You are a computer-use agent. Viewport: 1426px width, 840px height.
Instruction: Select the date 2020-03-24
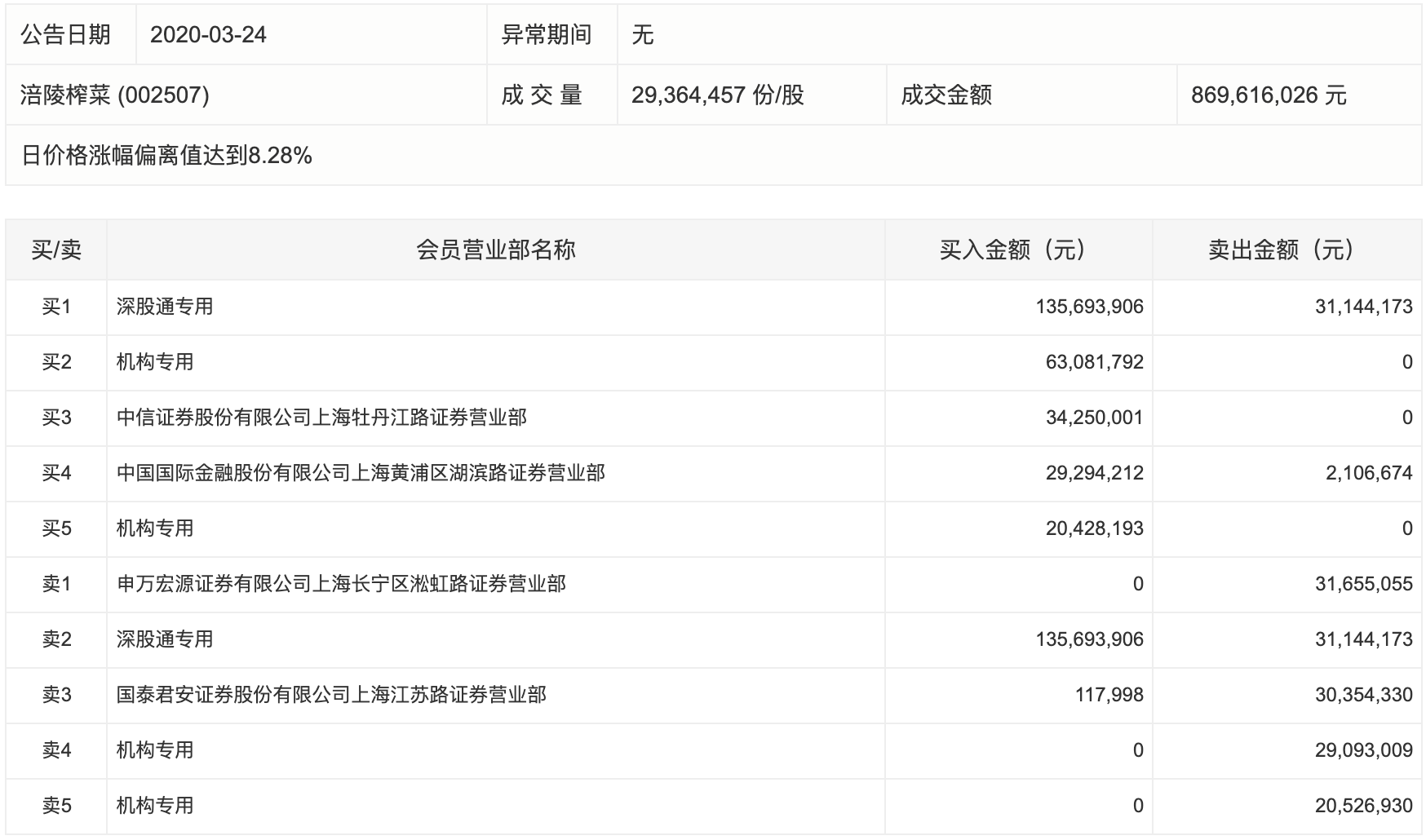[209, 35]
